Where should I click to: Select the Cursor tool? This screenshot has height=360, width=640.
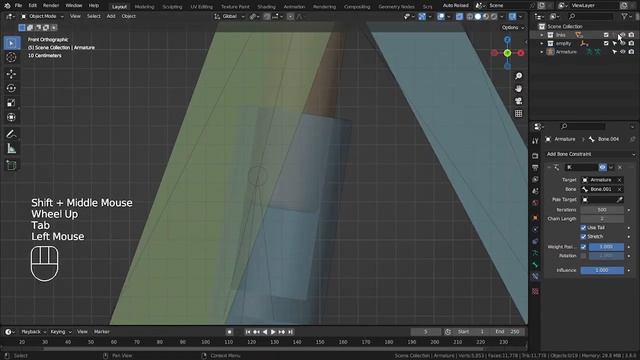point(11,57)
